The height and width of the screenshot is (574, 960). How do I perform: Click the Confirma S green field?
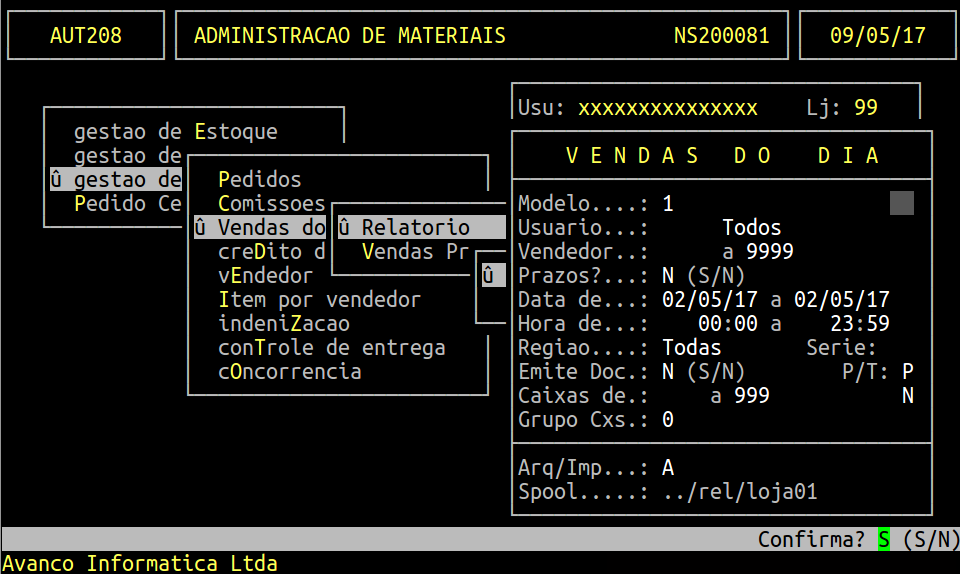coord(884,540)
